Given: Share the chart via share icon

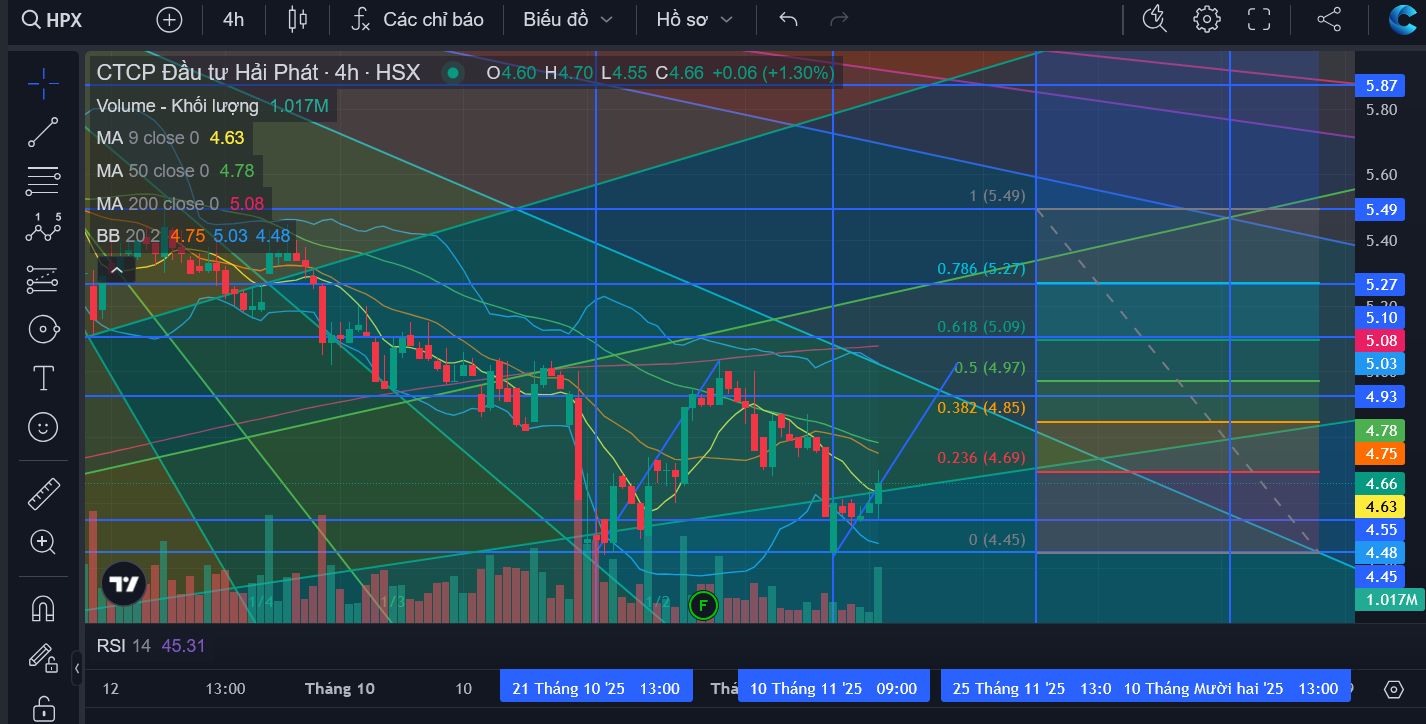Looking at the screenshot, I should (1329, 19).
